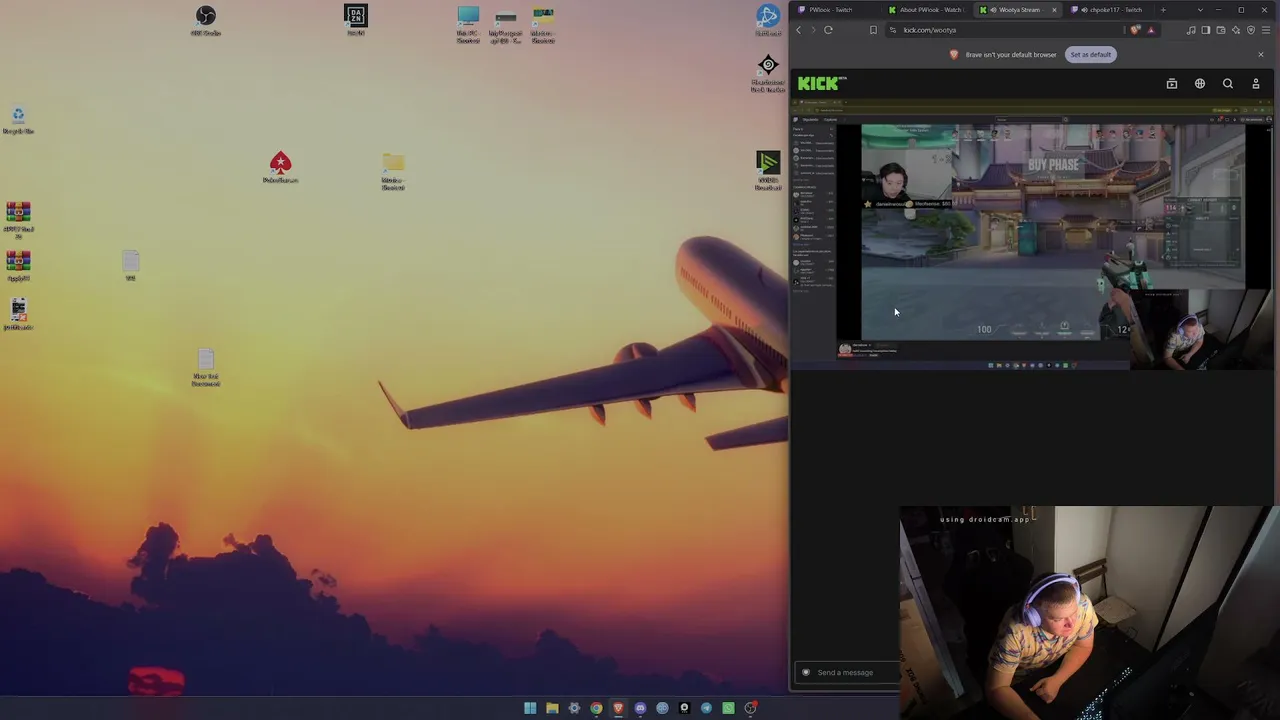Open the Brave playlist music-note icon
Image resolution: width=1280 pixels, height=720 pixels.
pyautogui.click(x=1191, y=30)
